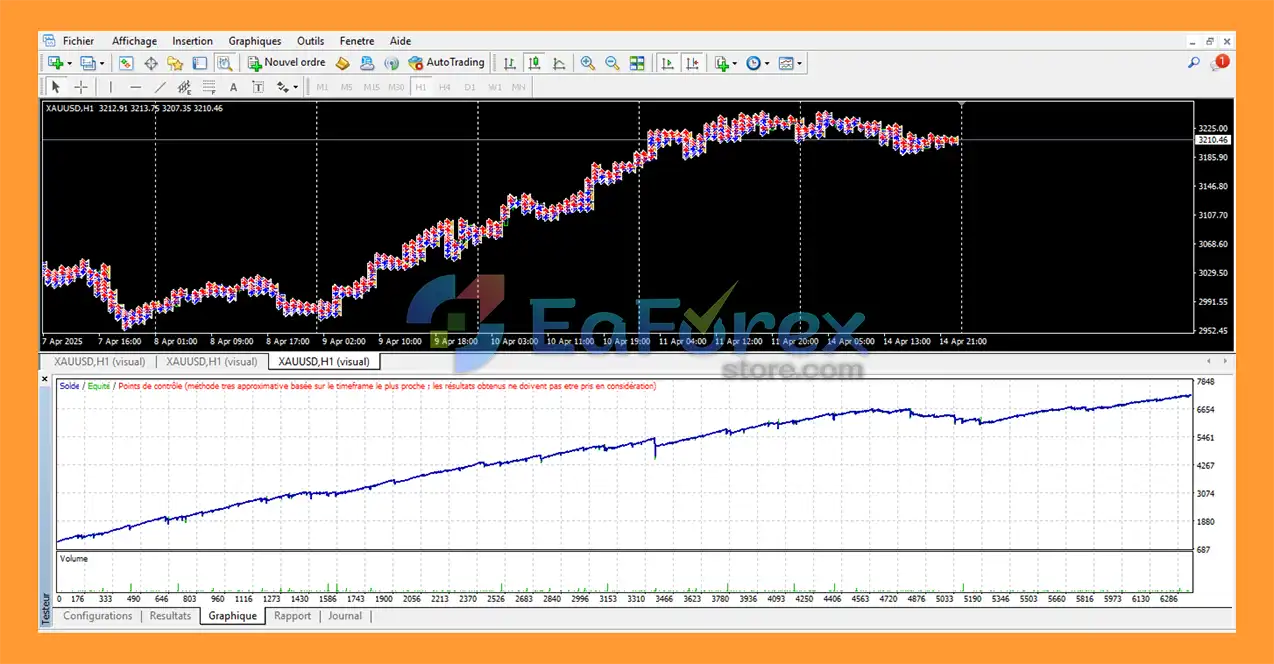The height and width of the screenshot is (664, 1274).
Task: Toggle the chart auto scroll option
Action: [666, 63]
